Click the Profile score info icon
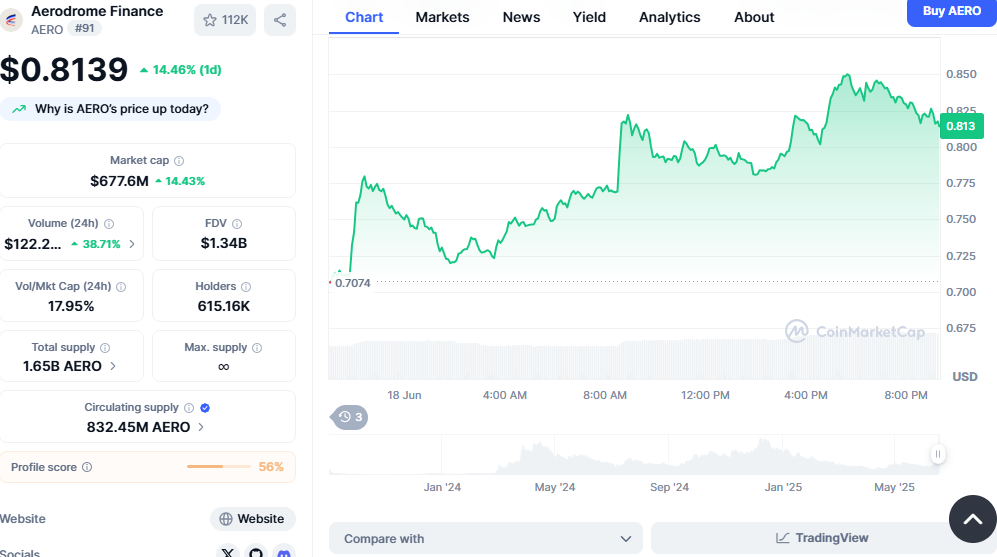This screenshot has height=557, width=997. click(87, 467)
